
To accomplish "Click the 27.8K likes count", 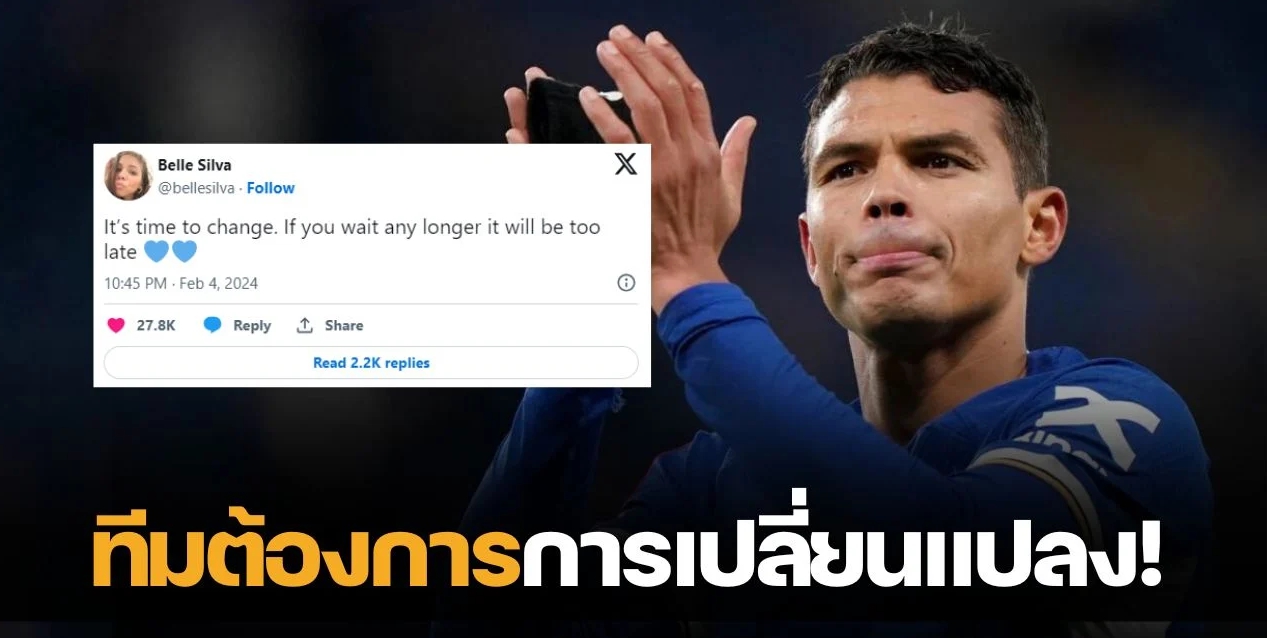I will (156, 325).
